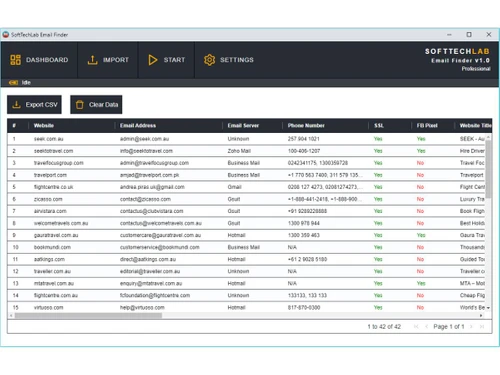
Task: Click the Zoho Mail email server cell
Action: (239, 151)
